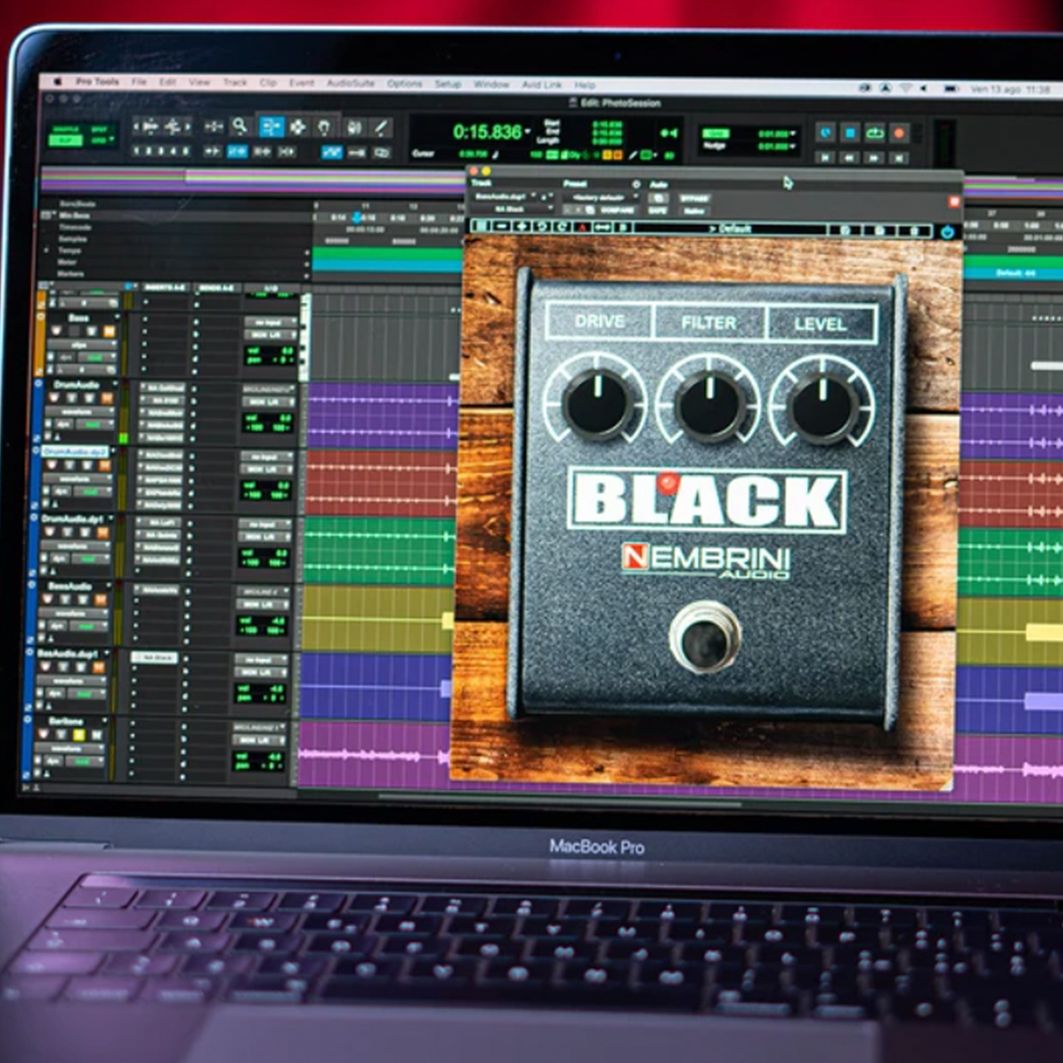Toggle plugin Bypass button
Viewport: 1063px width, 1063px height.
point(694,198)
